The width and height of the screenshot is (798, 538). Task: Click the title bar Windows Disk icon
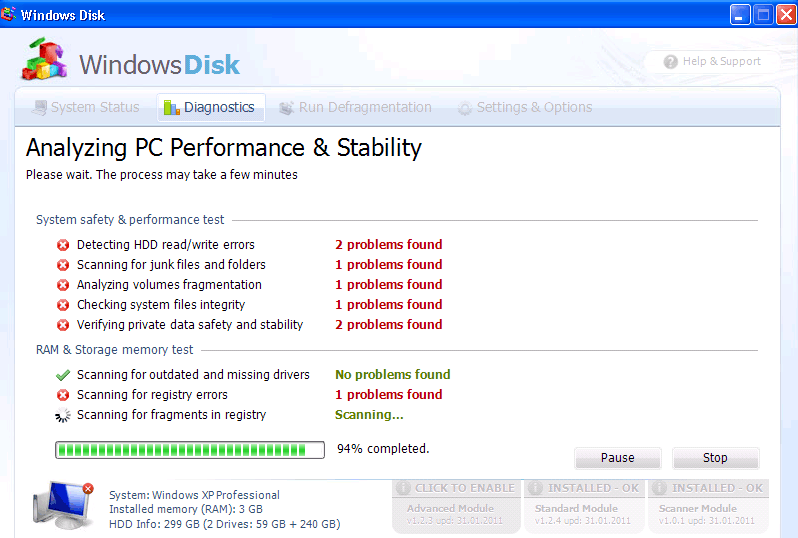tap(10, 15)
